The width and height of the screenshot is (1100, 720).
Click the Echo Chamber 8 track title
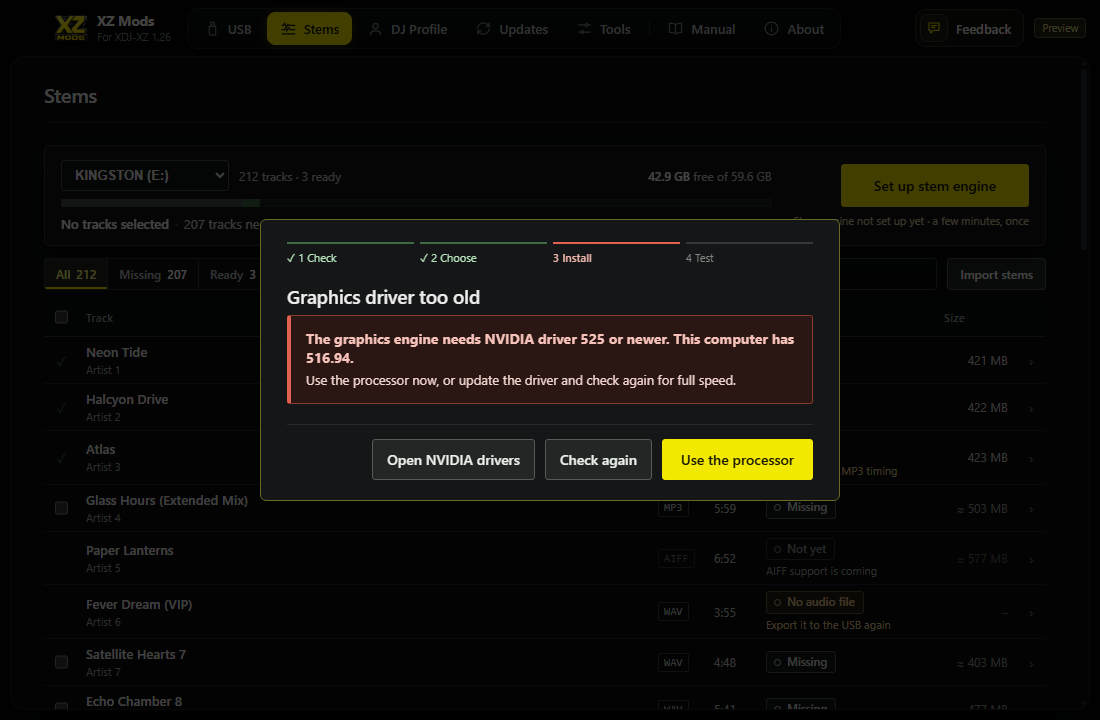134,701
